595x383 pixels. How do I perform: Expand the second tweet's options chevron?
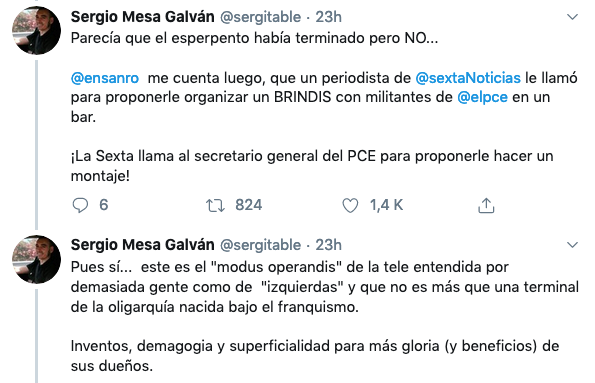[x=572, y=245]
